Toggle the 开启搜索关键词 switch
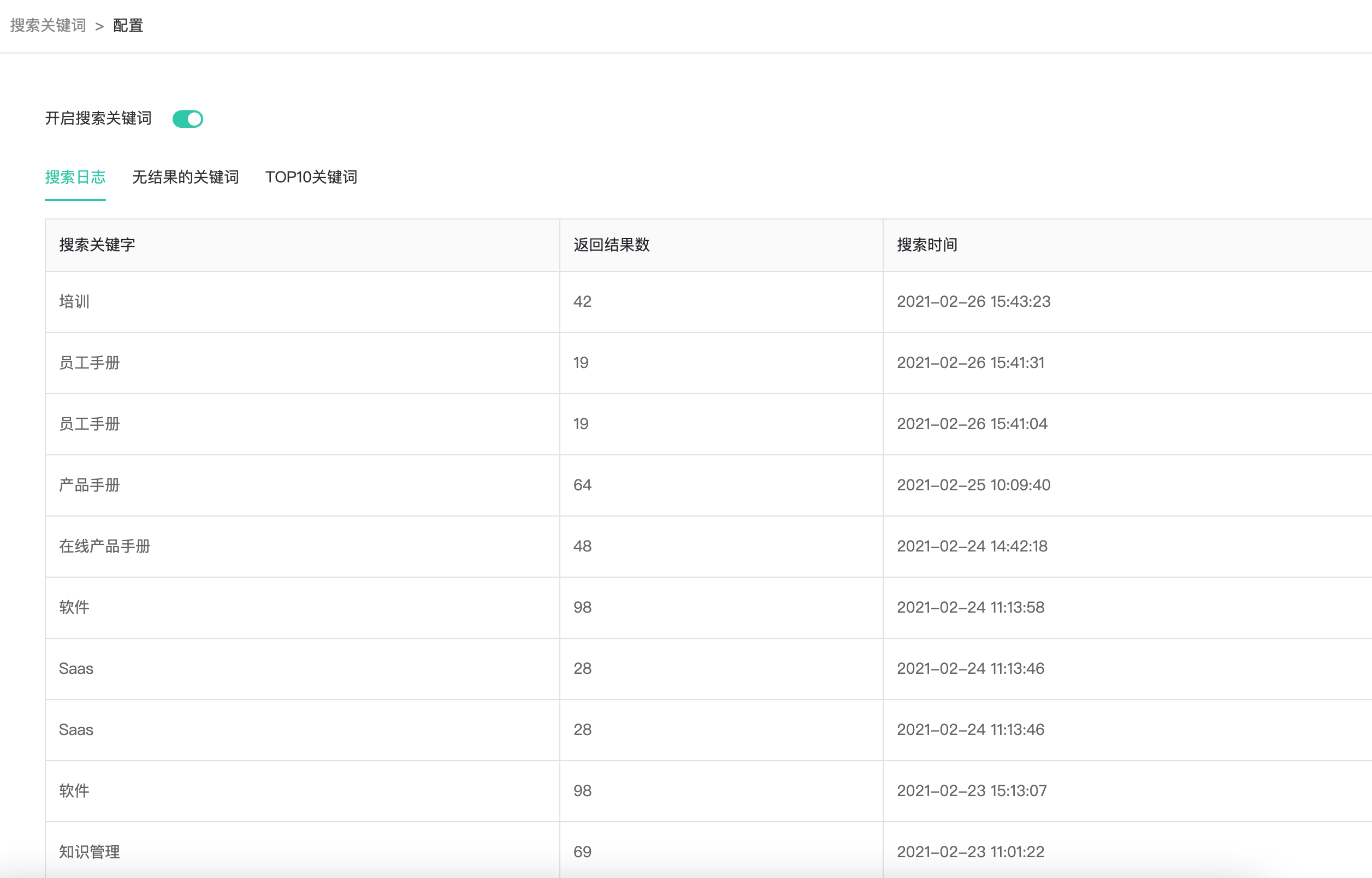This screenshot has height=878, width=1372. pos(187,118)
